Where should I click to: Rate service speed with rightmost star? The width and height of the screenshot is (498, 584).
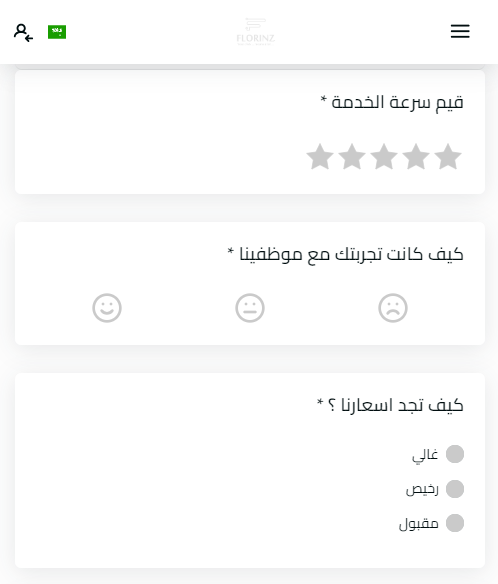[448, 157]
